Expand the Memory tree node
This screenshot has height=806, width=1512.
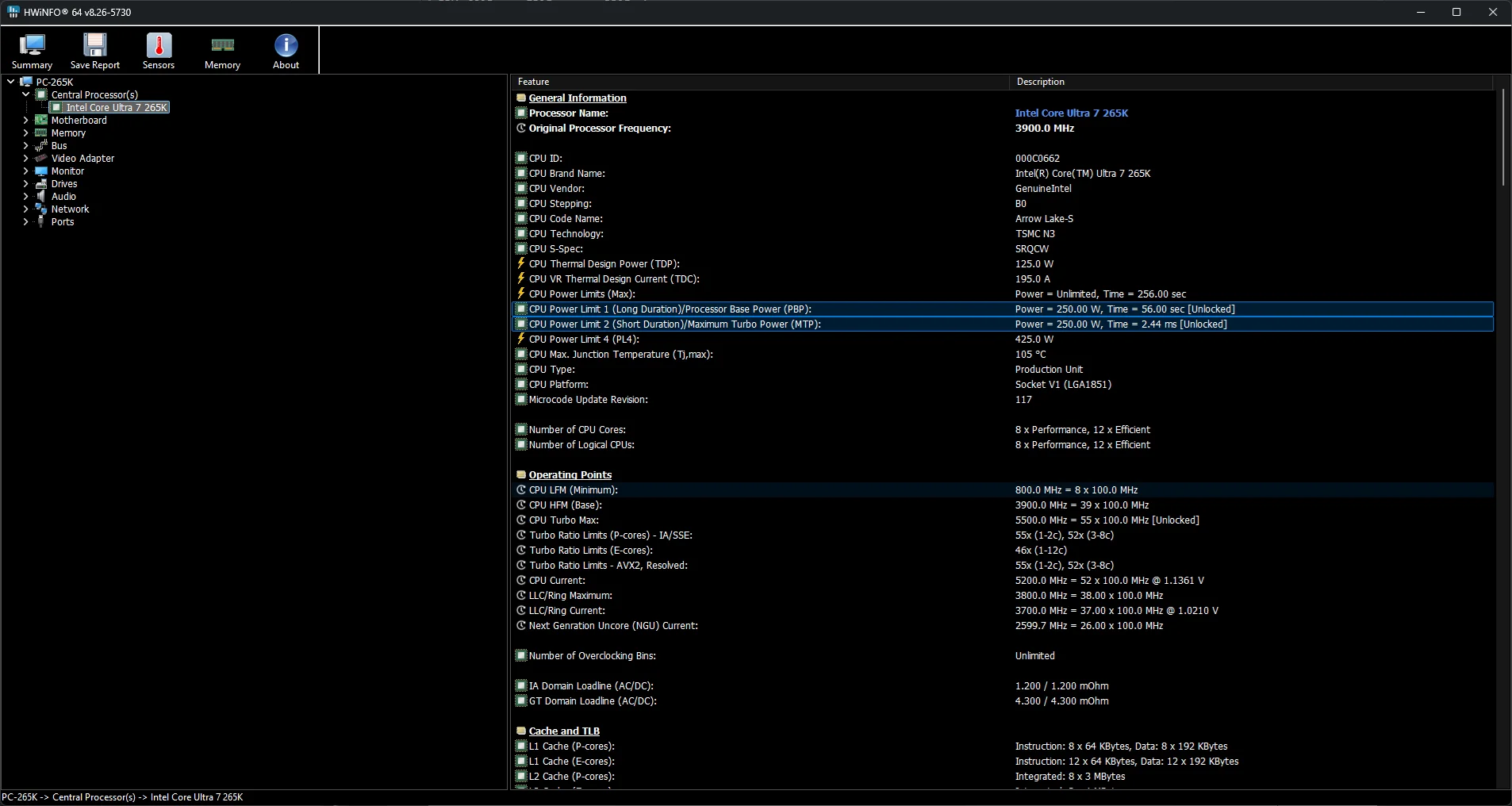pos(25,133)
